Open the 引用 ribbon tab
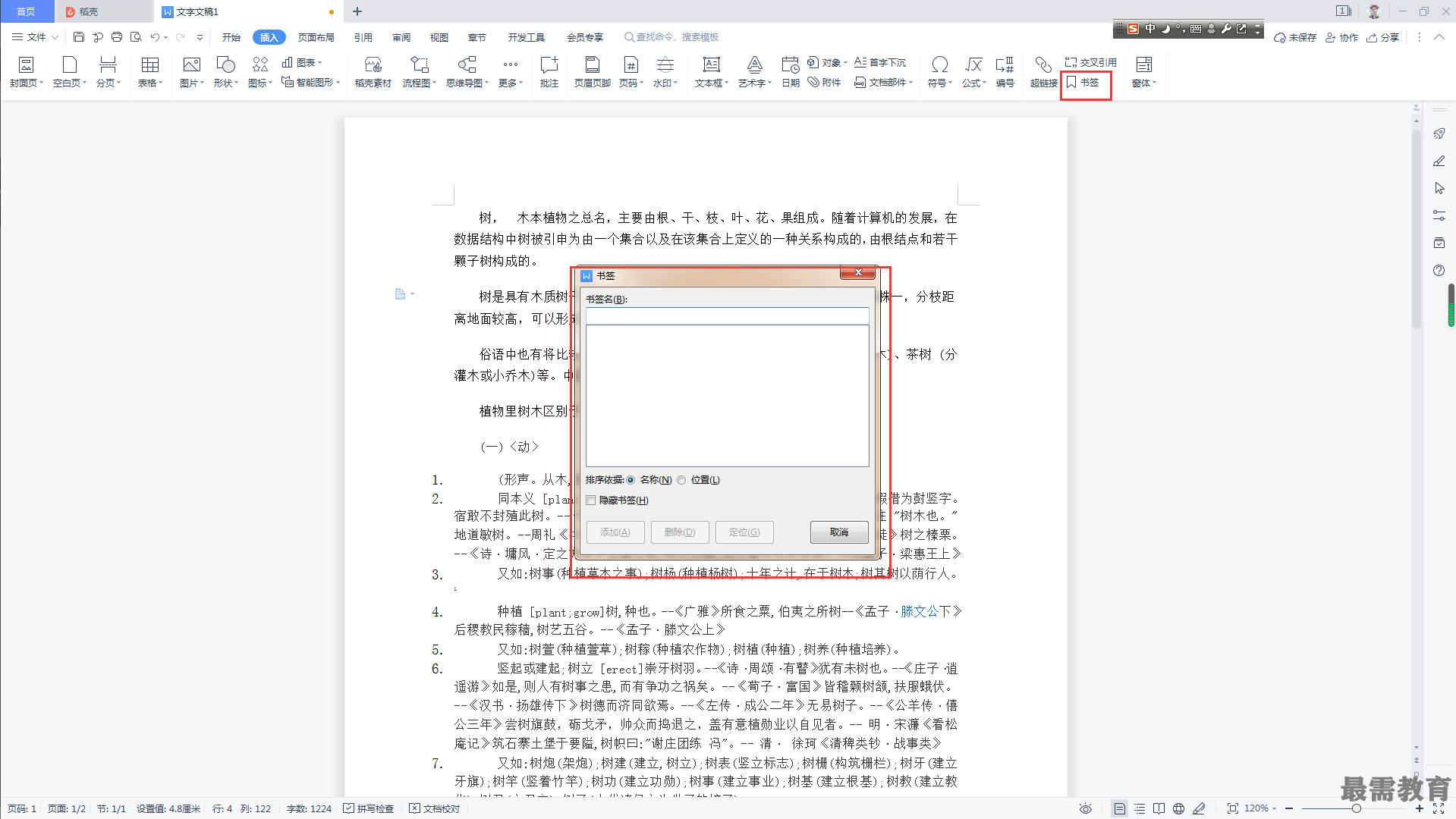This screenshot has height=819, width=1456. click(363, 37)
